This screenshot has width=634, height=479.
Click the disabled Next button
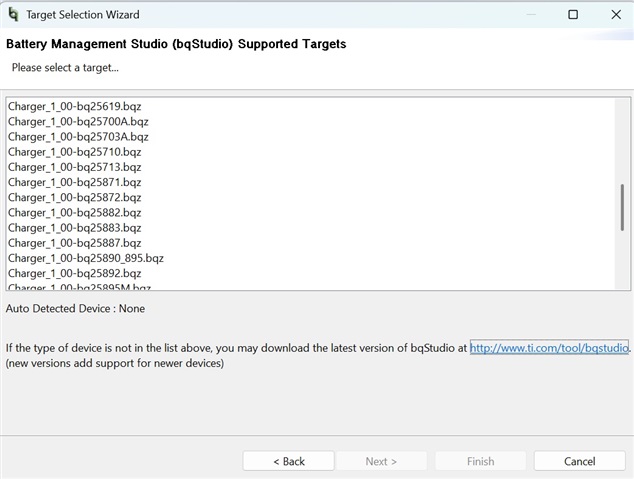tap(381, 461)
